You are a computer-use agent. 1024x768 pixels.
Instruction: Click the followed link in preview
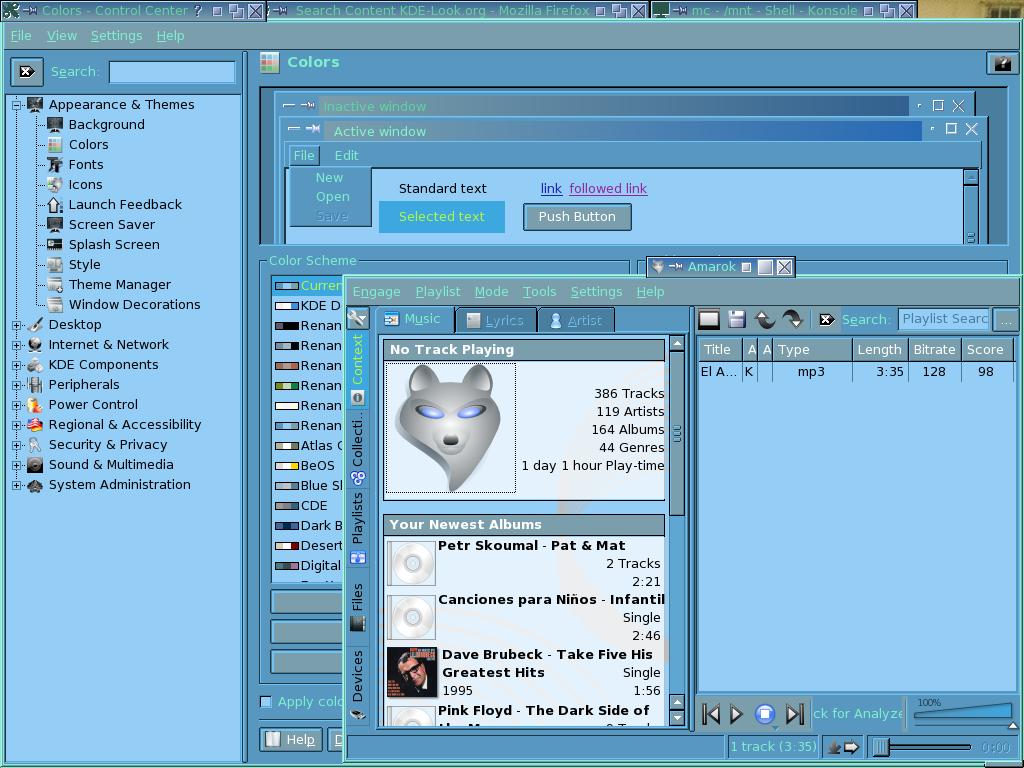tap(608, 189)
